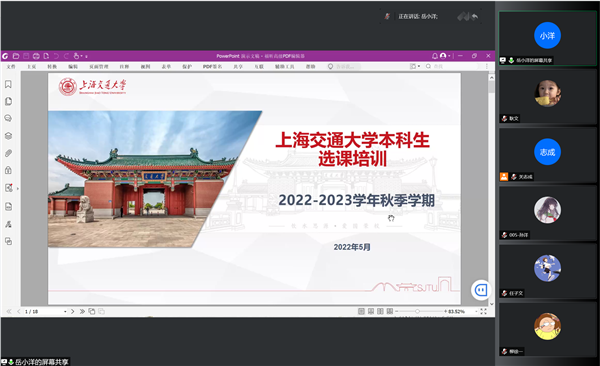Image resolution: width=600 pixels, height=366 pixels.
Task: Click the New document icon in title bar
Action: pos(46,56)
